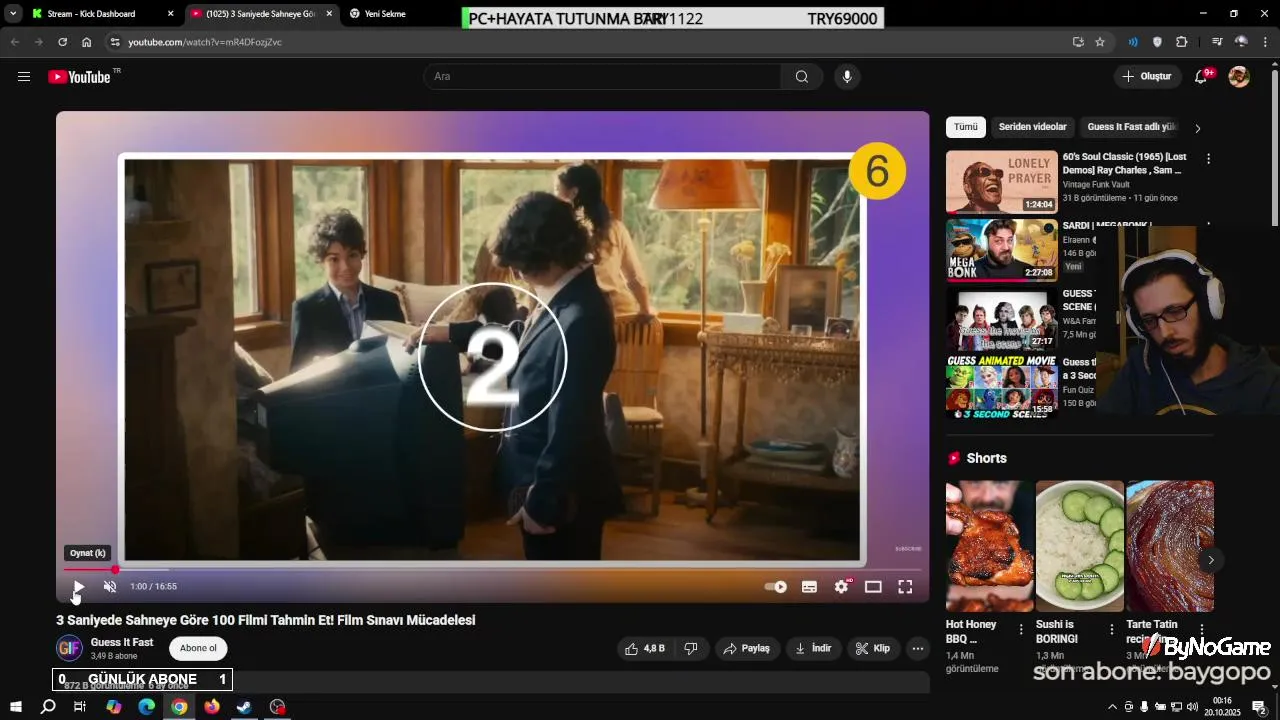Viewport: 1280px width, 720px height.
Task: Show more filter chips with right arrow
Action: pos(1198,128)
